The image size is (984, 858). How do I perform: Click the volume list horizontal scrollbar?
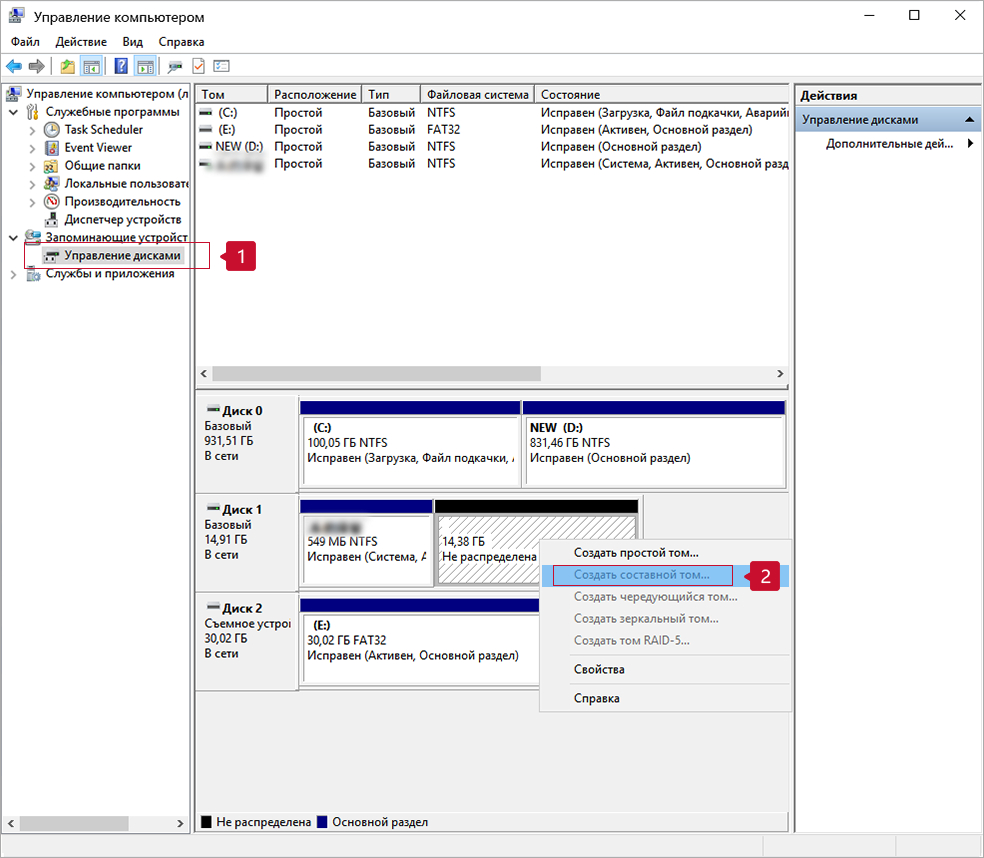[x=376, y=373]
